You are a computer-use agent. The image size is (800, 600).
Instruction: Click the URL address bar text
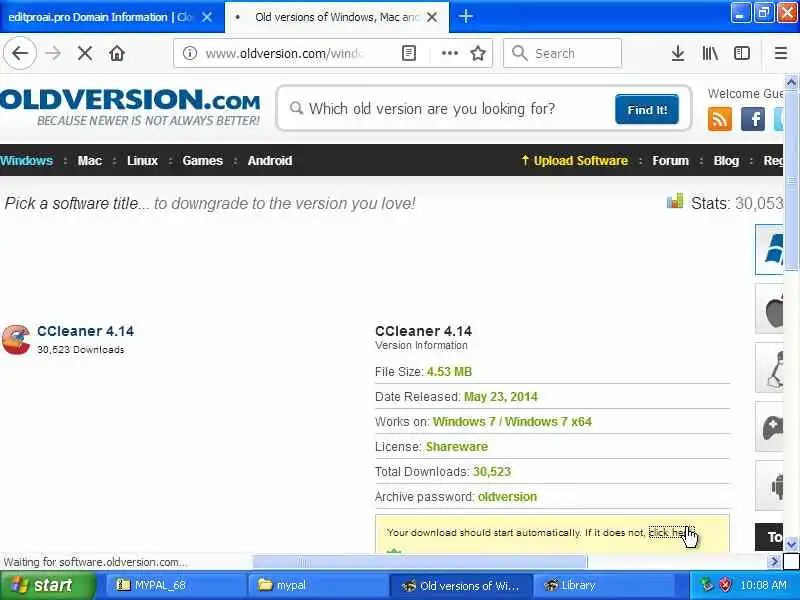[284, 53]
